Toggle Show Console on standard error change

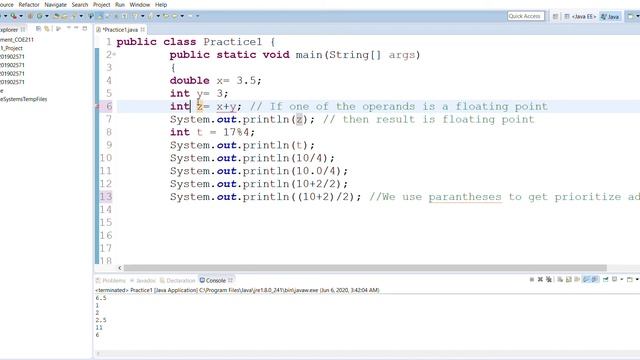pyautogui.click(x=595, y=280)
